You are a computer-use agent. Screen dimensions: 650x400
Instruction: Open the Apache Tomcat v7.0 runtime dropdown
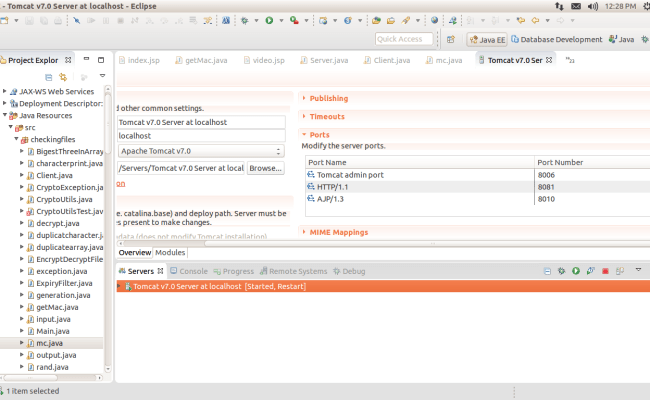[201, 151]
